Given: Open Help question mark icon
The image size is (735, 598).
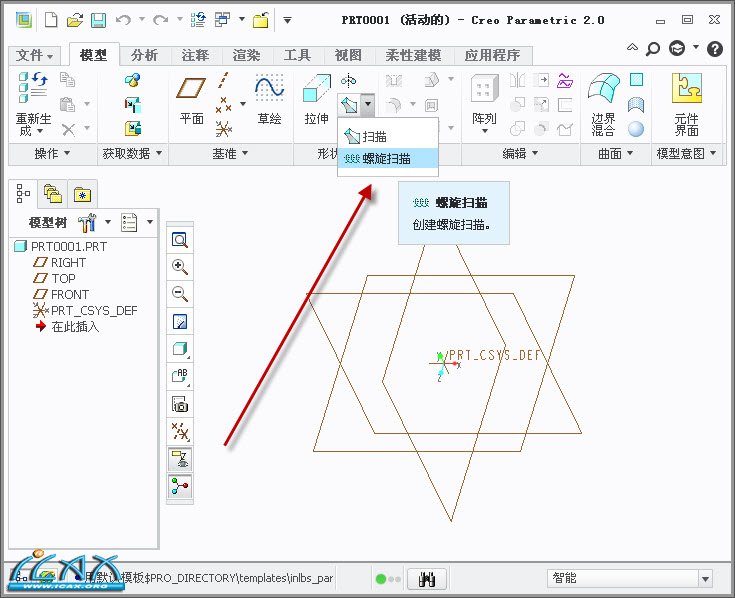Looking at the screenshot, I should (715, 48).
